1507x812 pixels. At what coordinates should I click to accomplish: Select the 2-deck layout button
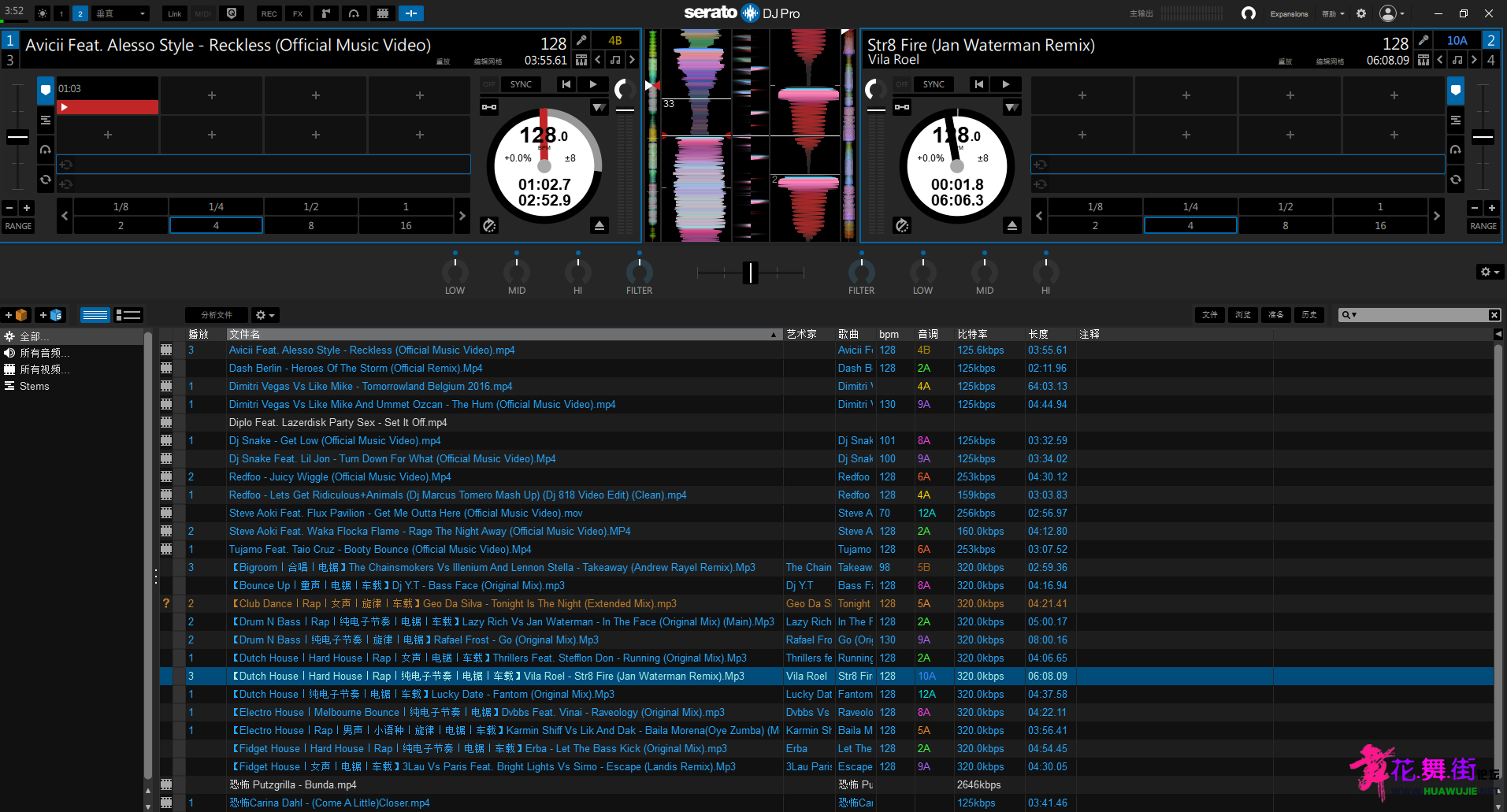[80, 13]
